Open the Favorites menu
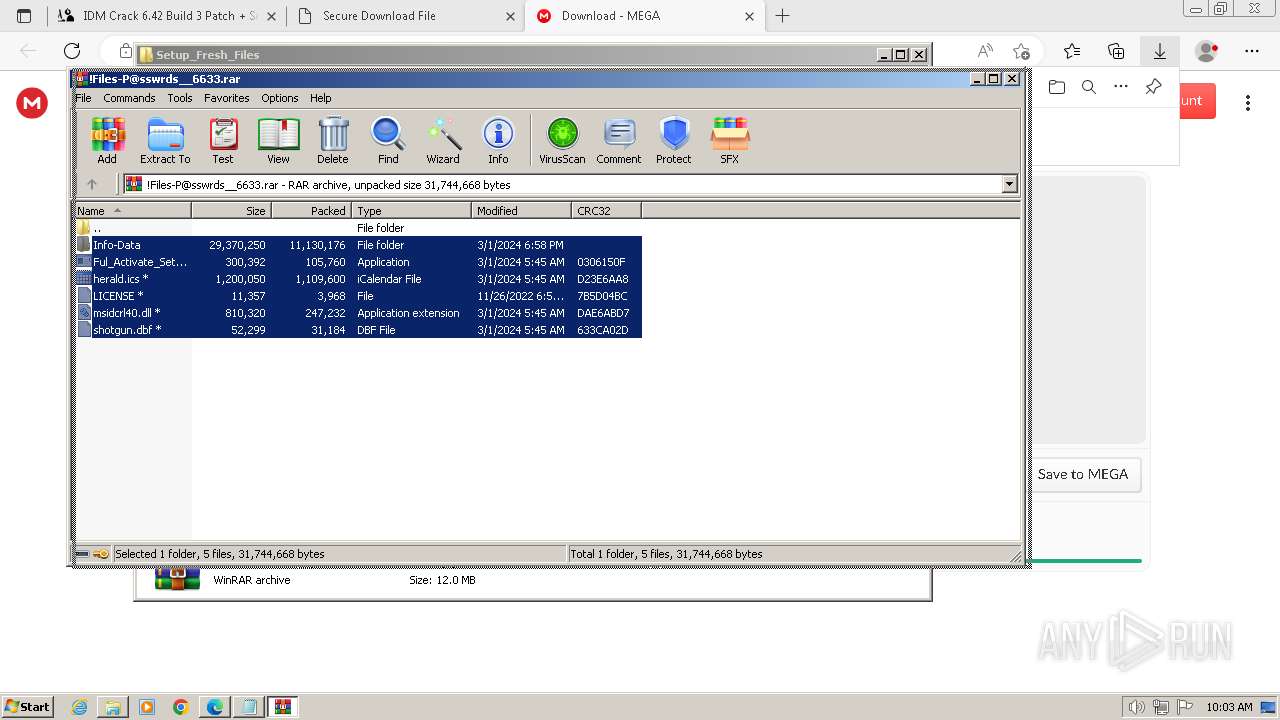The width and height of the screenshot is (1280, 720). click(x=227, y=98)
